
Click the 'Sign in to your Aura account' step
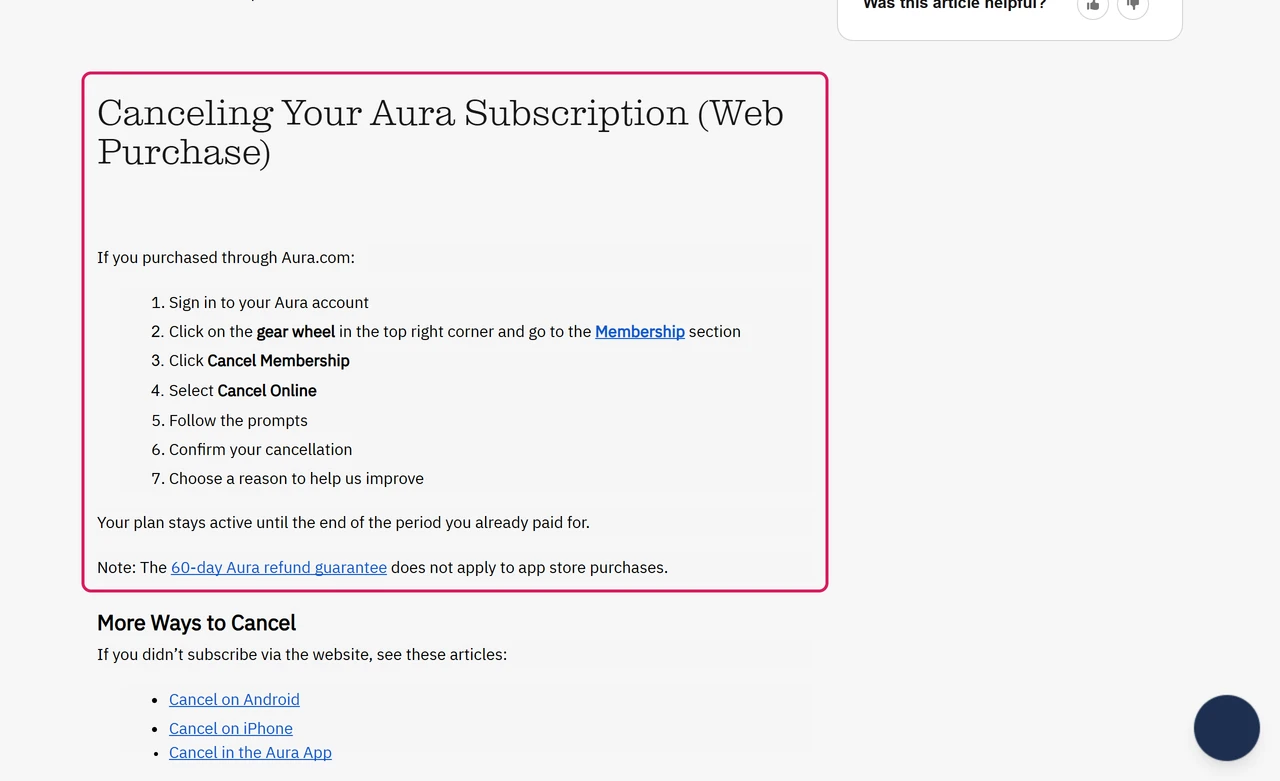[x=269, y=303]
